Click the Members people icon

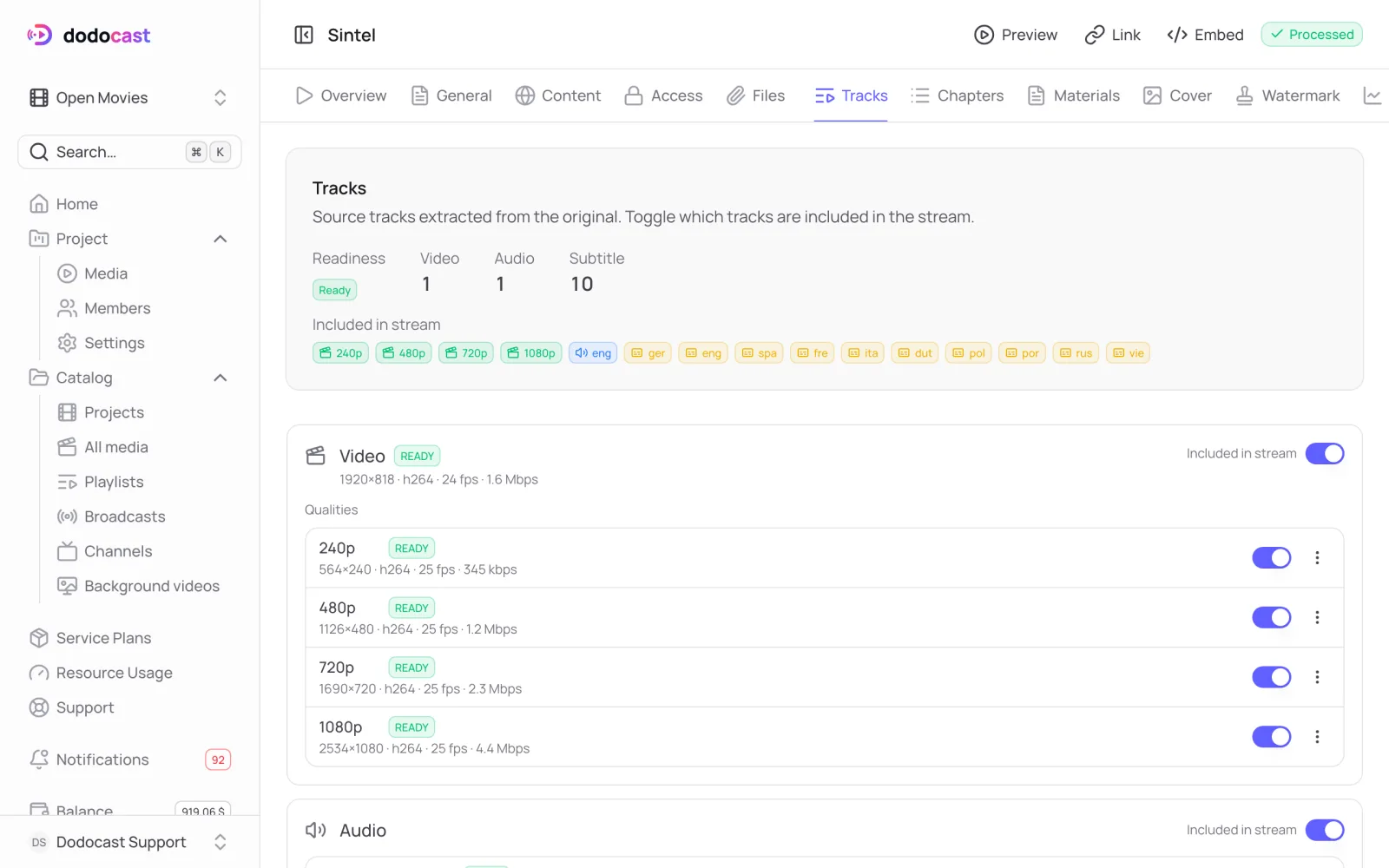coord(67,308)
